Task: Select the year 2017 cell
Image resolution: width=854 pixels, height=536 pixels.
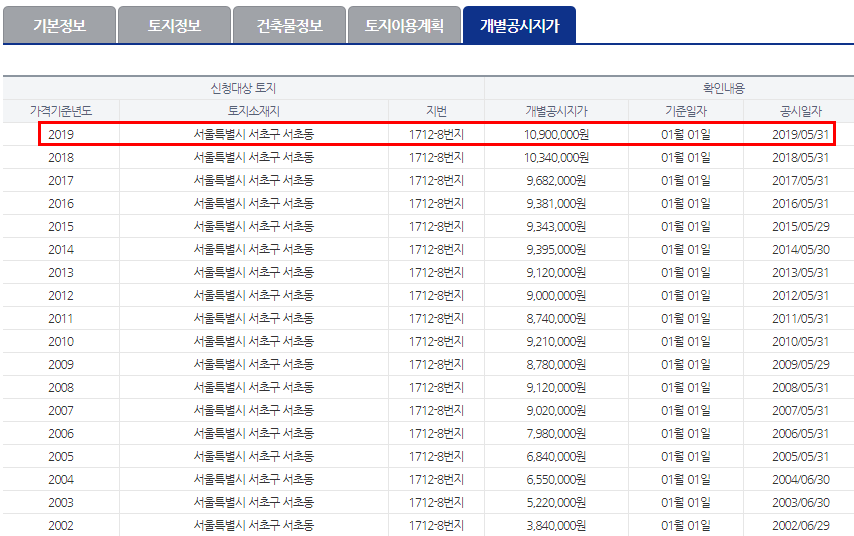Action: coord(61,180)
